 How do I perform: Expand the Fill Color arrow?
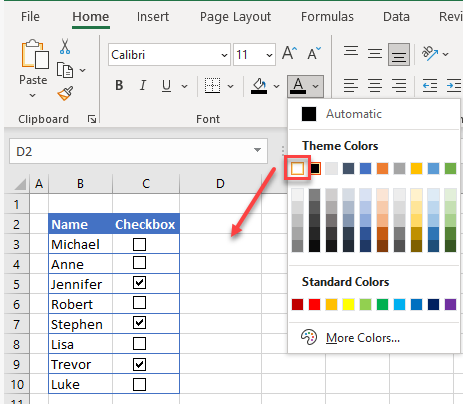point(276,86)
